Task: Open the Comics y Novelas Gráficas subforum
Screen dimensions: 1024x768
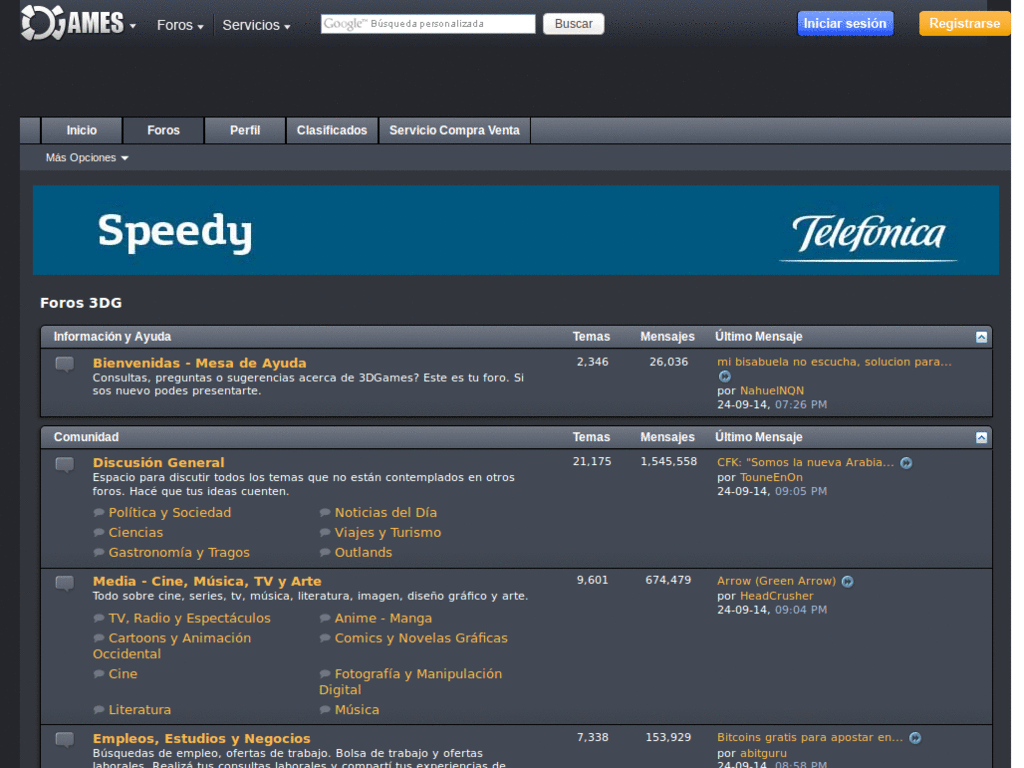Action: (x=421, y=638)
